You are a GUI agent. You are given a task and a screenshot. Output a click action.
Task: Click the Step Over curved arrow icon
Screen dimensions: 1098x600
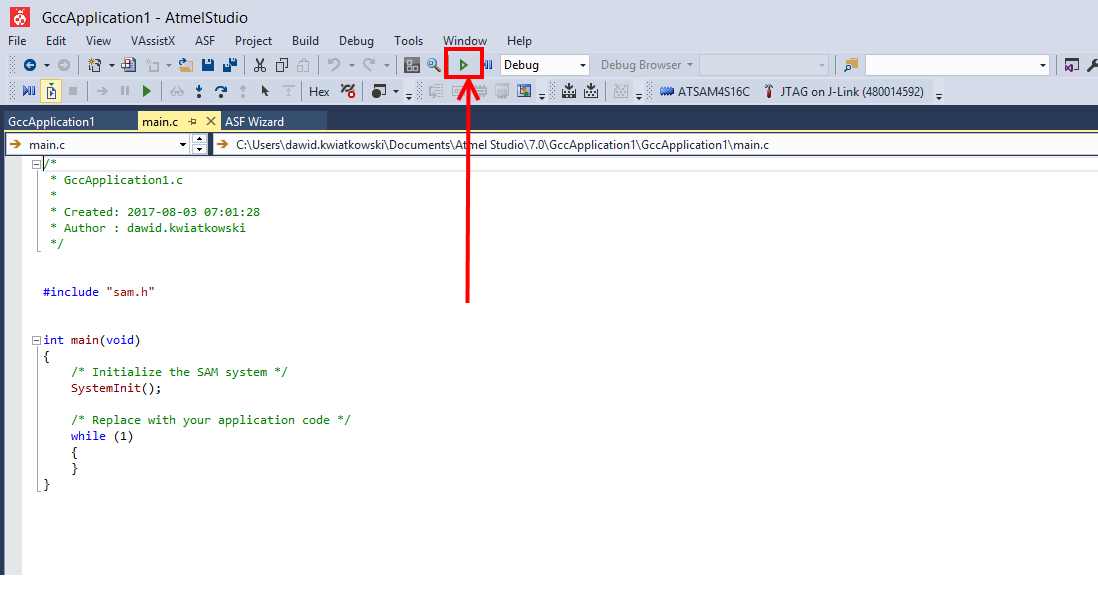click(221, 92)
